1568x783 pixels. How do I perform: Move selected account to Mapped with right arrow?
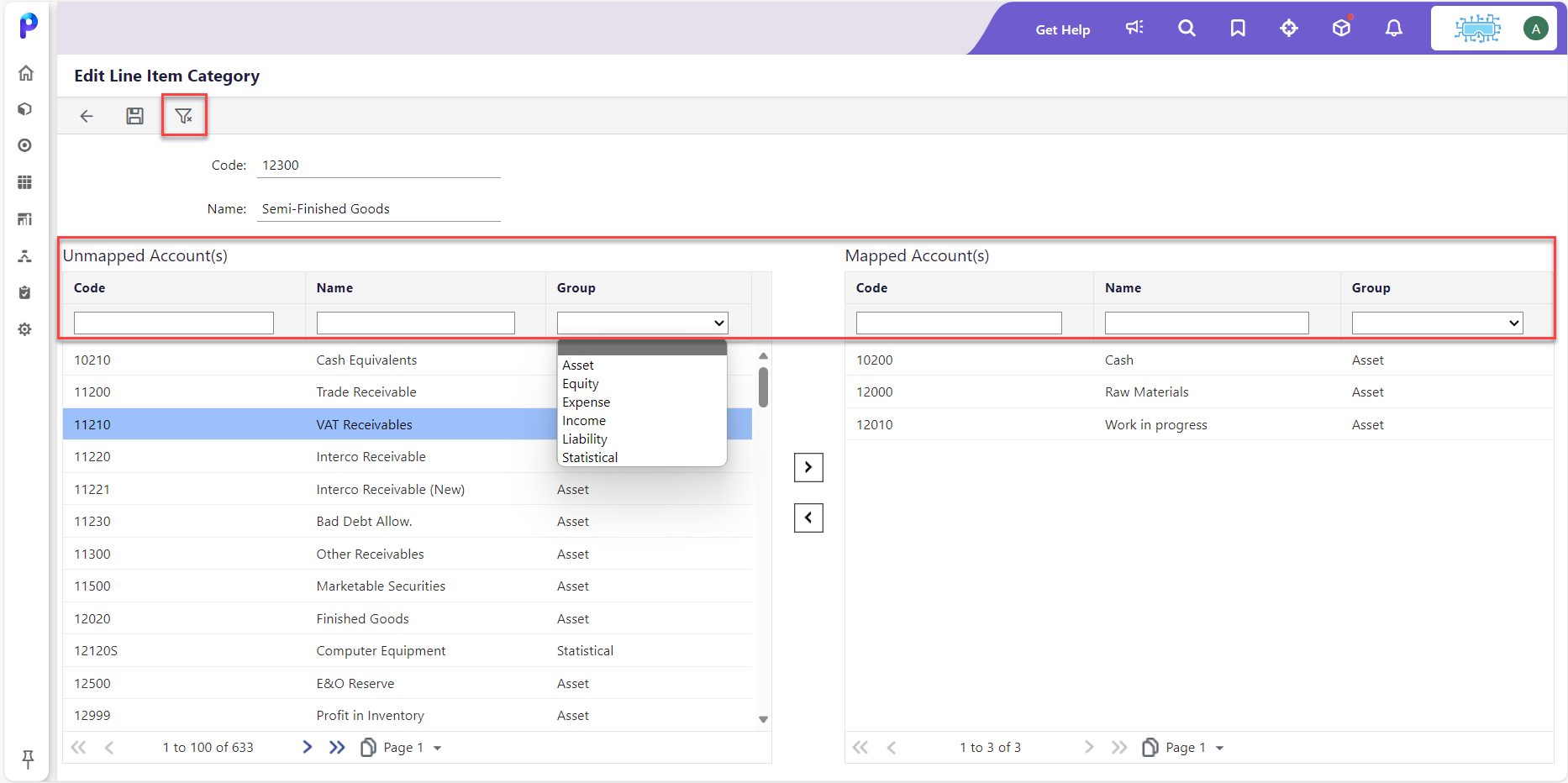[x=808, y=467]
